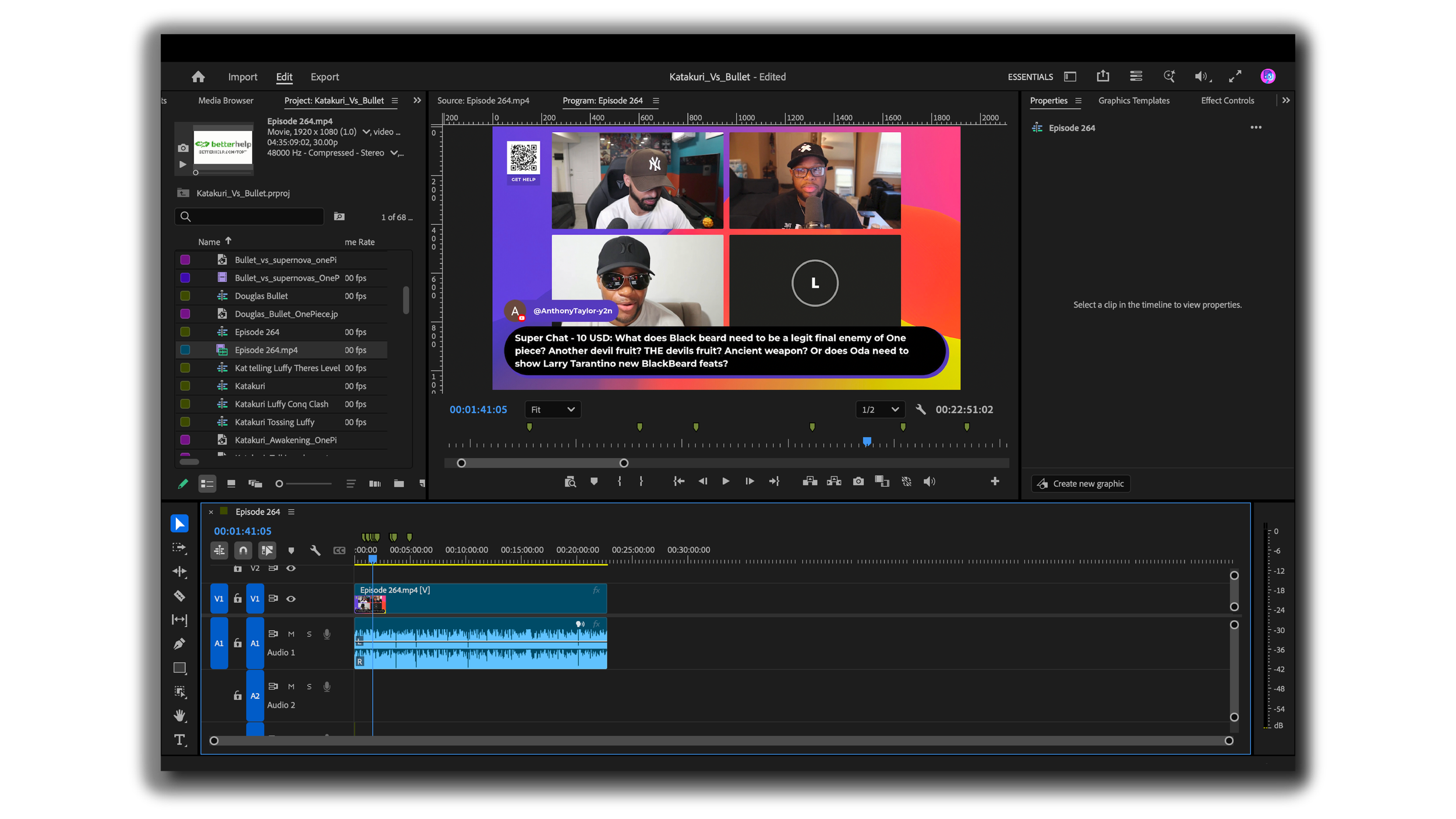Image resolution: width=1456 pixels, height=819 pixels.
Task: Step back one frame
Action: [x=702, y=481]
